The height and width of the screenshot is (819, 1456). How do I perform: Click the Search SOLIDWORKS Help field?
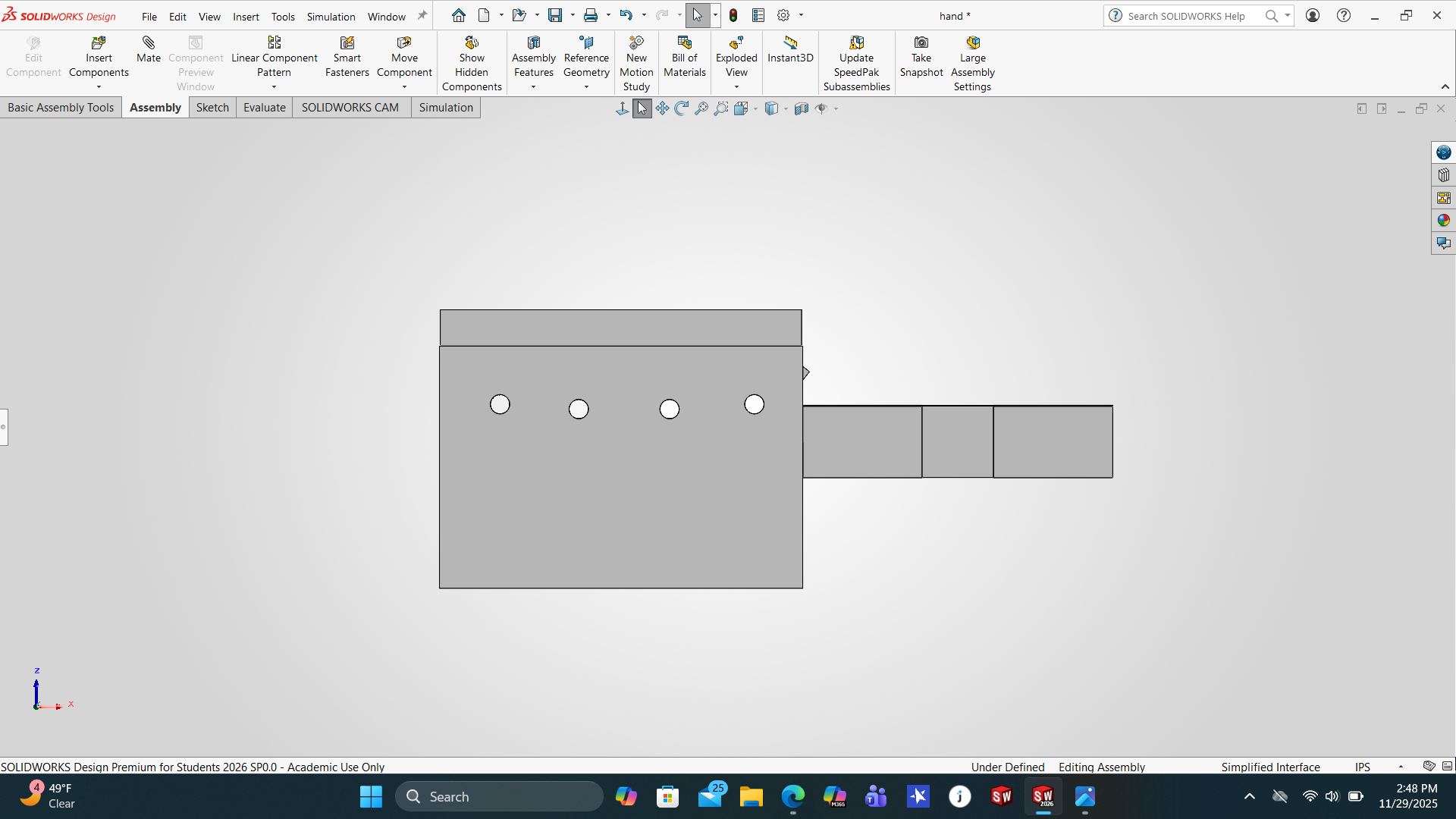tap(1187, 16)
